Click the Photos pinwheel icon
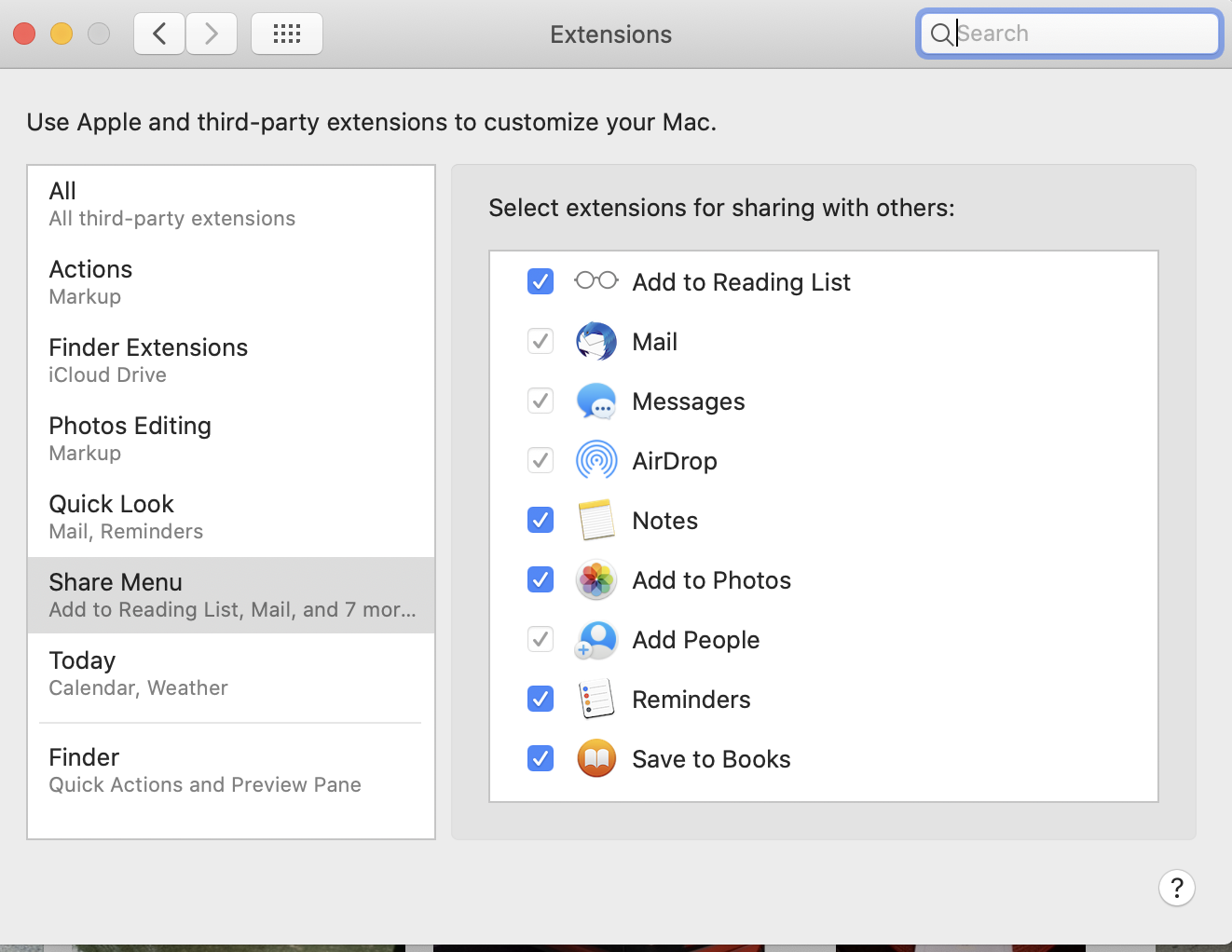Screen dimensions: 1232x952 coord(596,579)
